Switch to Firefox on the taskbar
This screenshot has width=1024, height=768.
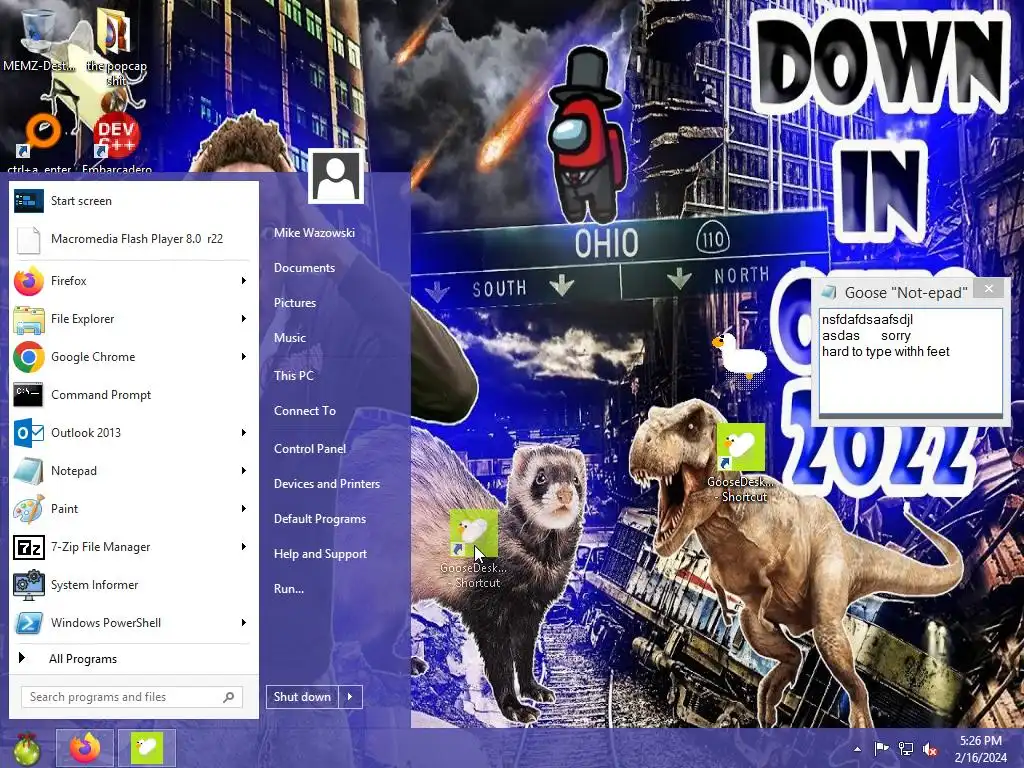85,748
